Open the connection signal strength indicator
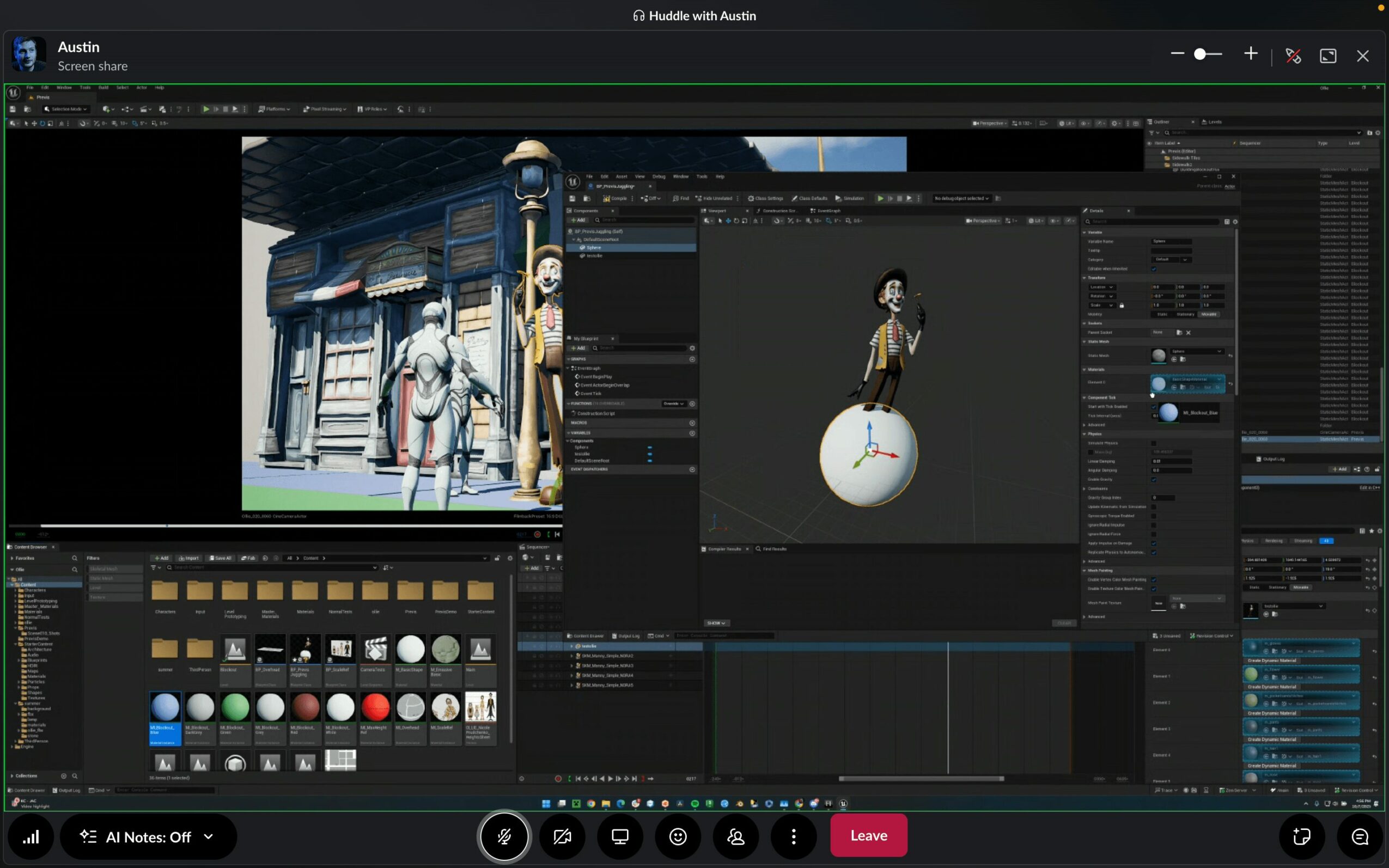 [x=31, y=836]
